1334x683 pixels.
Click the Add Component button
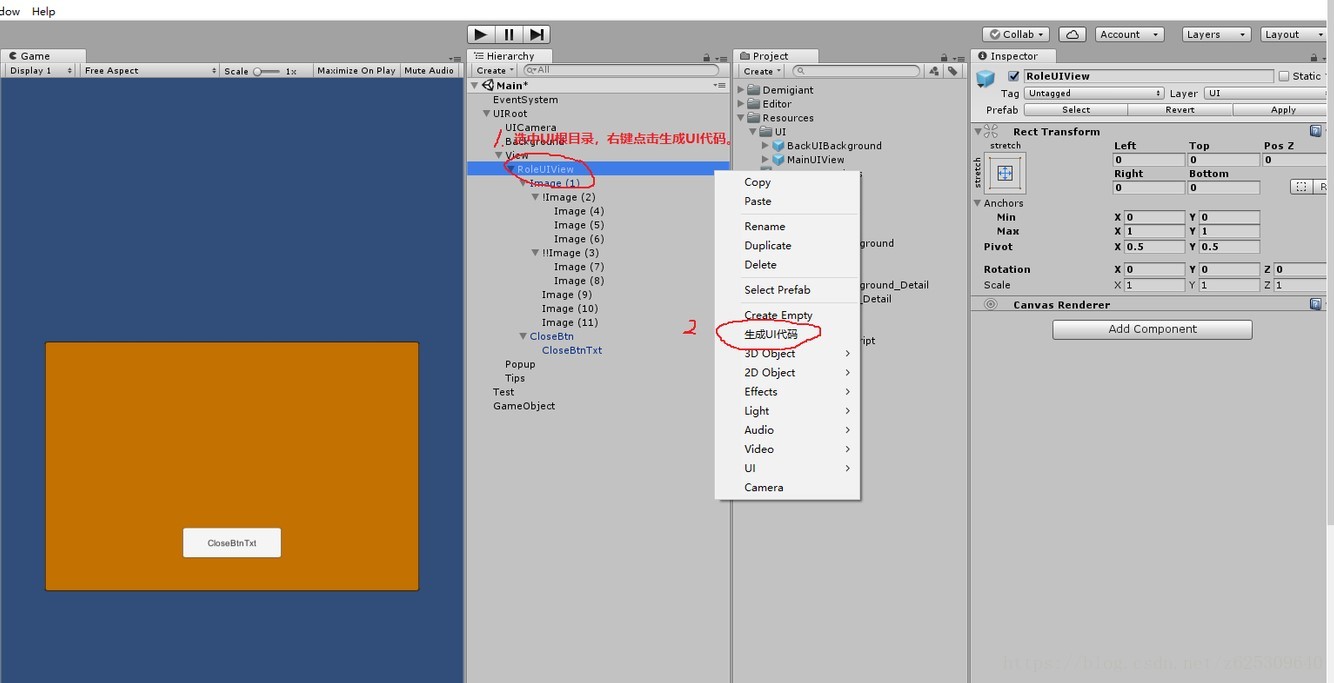[1152, 329]
